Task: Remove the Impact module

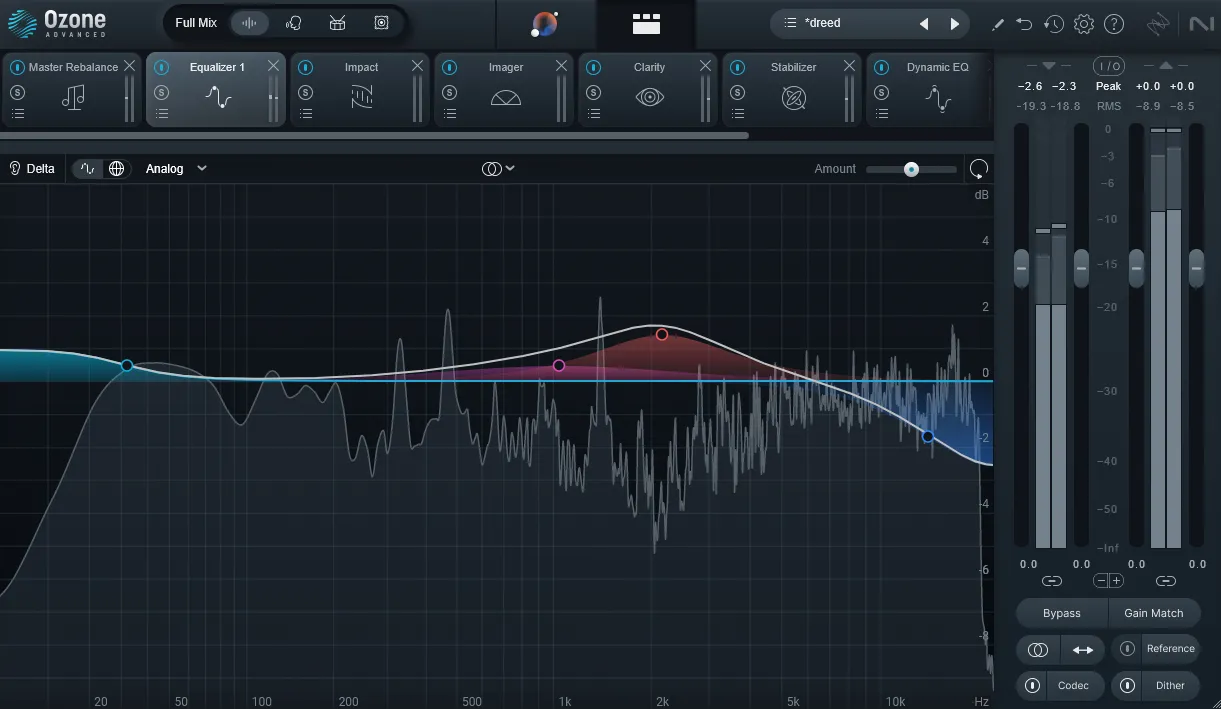Action: pyautogui.click(x=418, y=66)
